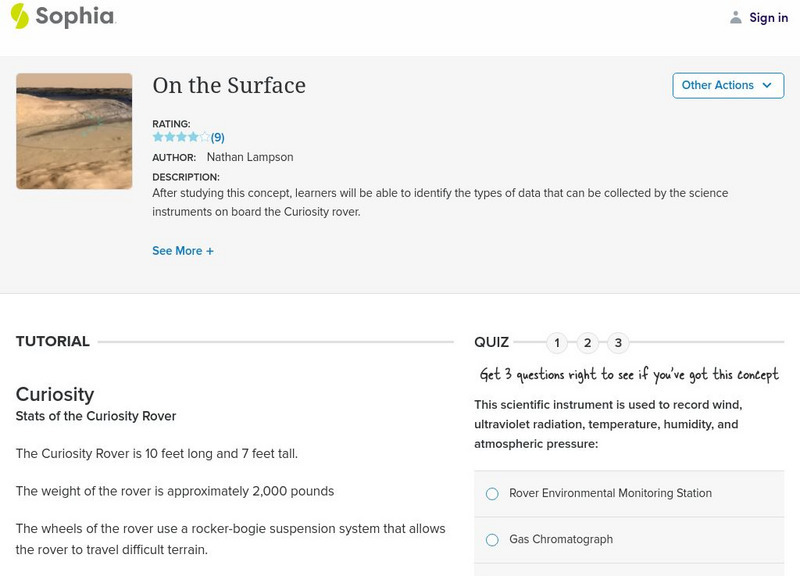Click the Sign in link
Image resolution: width=800 pixels, height=576 pixels.
768,17
